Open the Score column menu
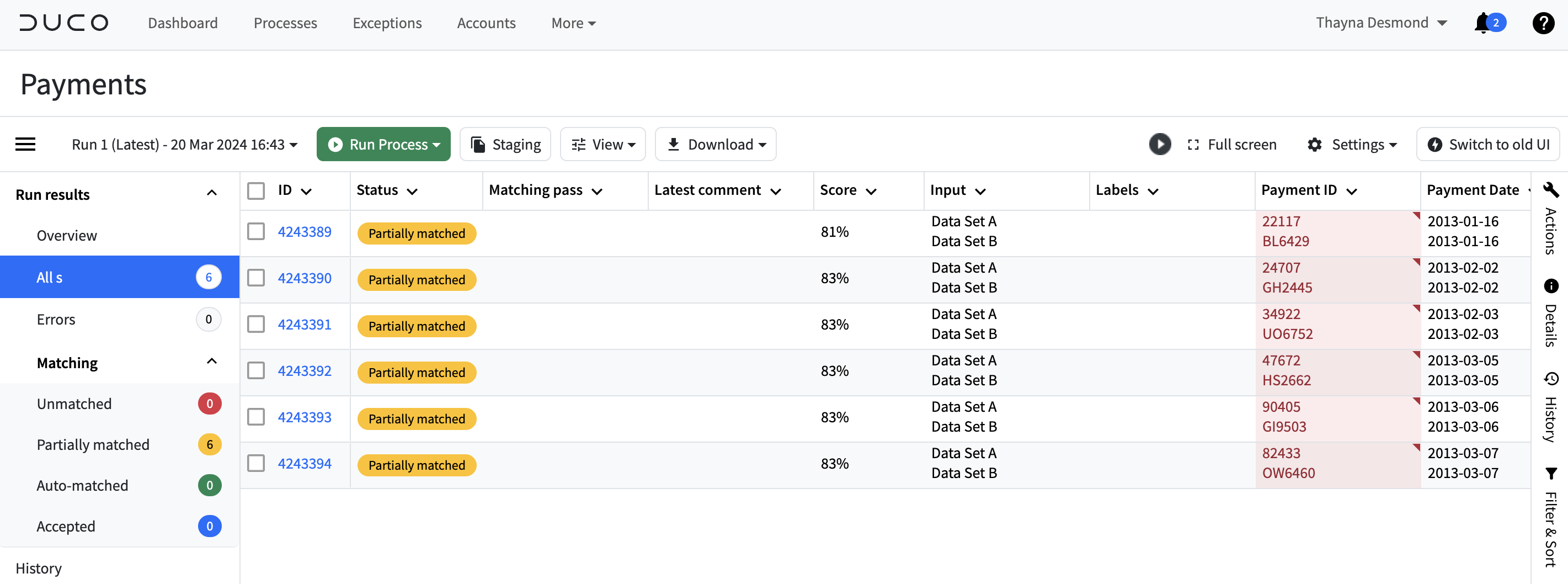The height and width of the screenshot is (584, 1568). [x=871, y=191]
